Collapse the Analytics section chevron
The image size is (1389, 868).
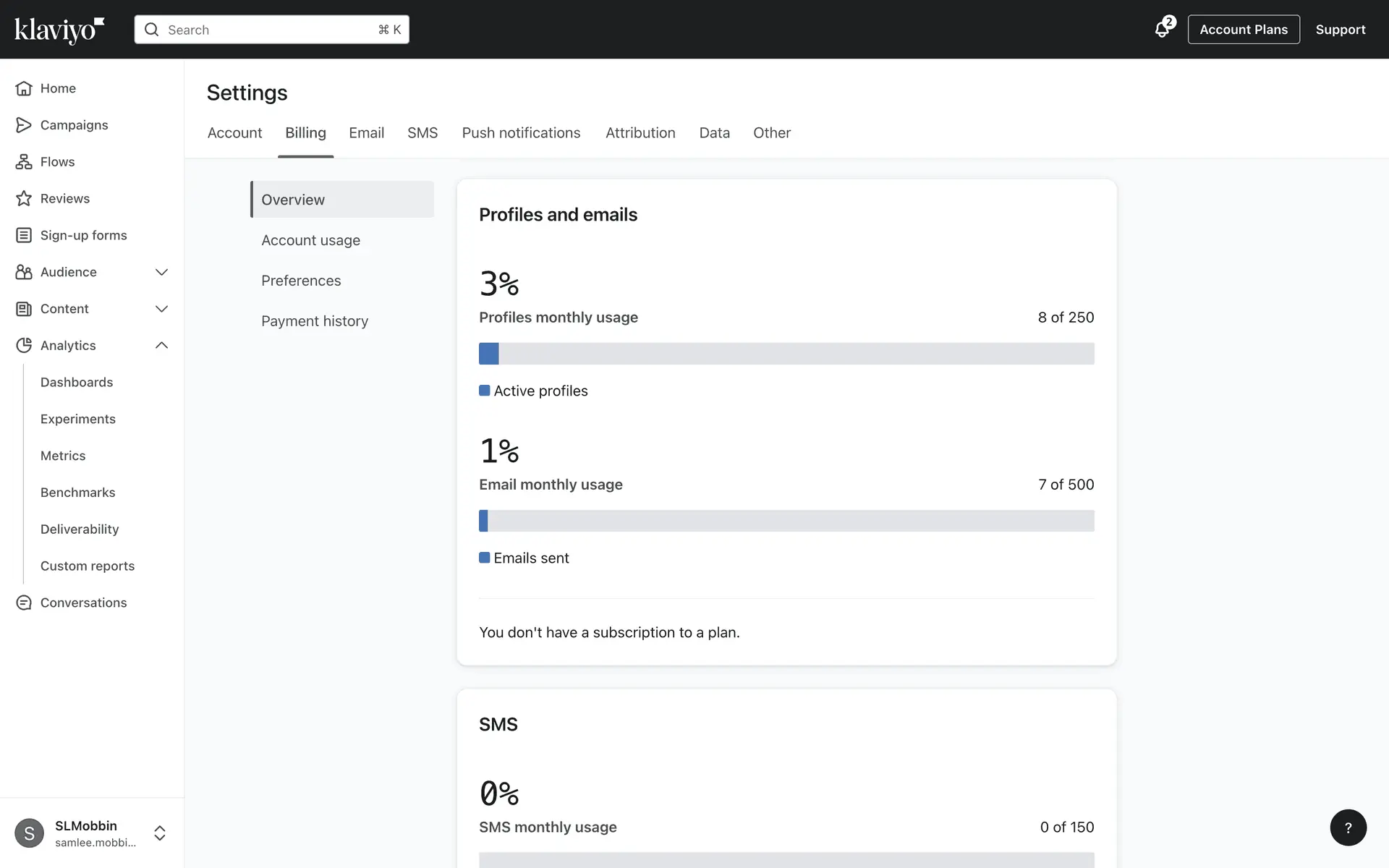[x=161, y=346]
